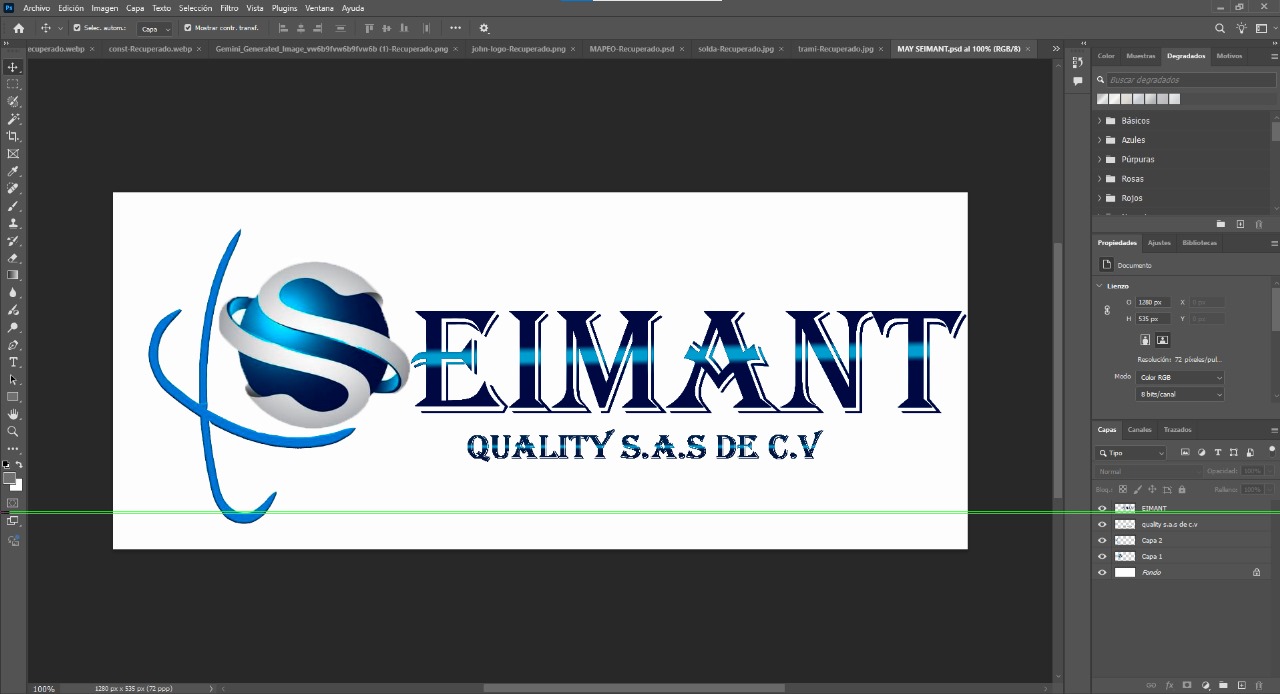This screenshot has height=694, width=1280.
Task: Click the add layer style fx icon
Action: point(1169,685)
